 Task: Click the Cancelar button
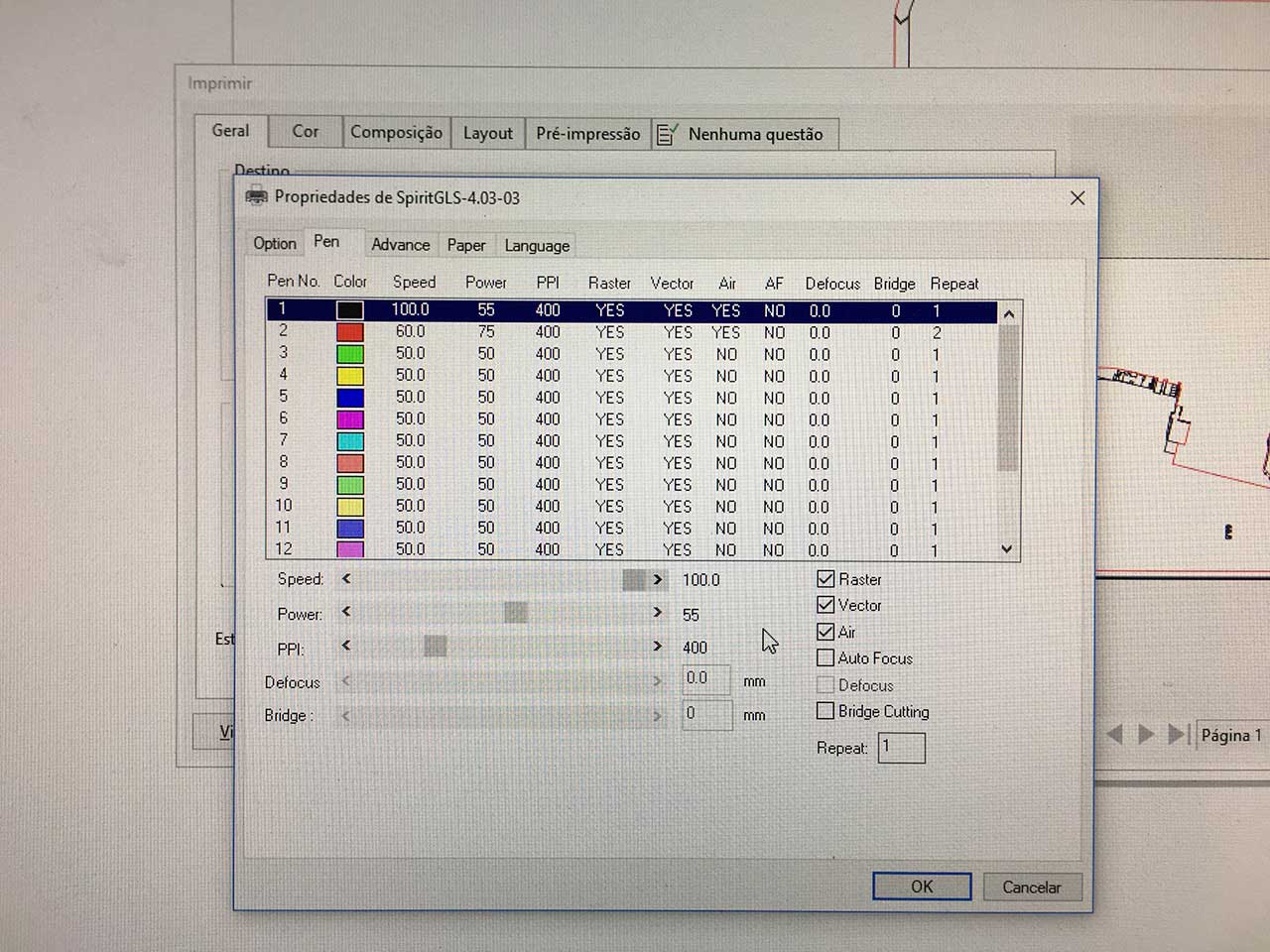tap(1032, 888)
